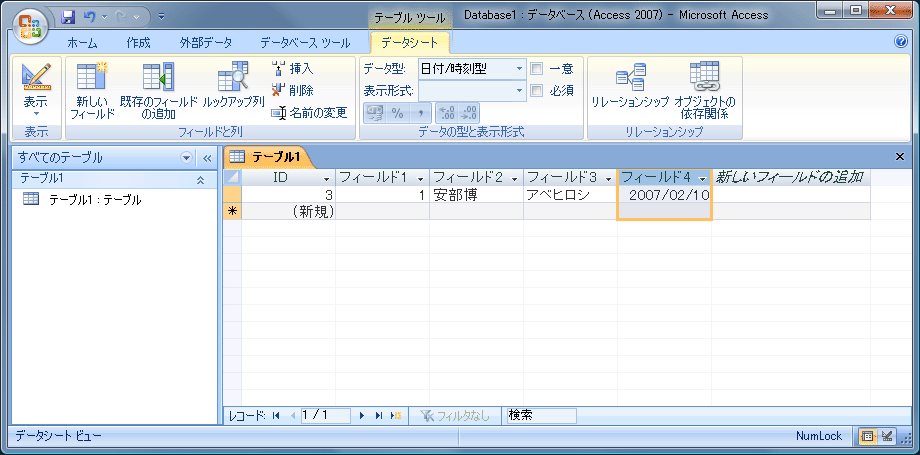
Task: Click the テーブル ツール contextual tab header
Action: [410, 18]
